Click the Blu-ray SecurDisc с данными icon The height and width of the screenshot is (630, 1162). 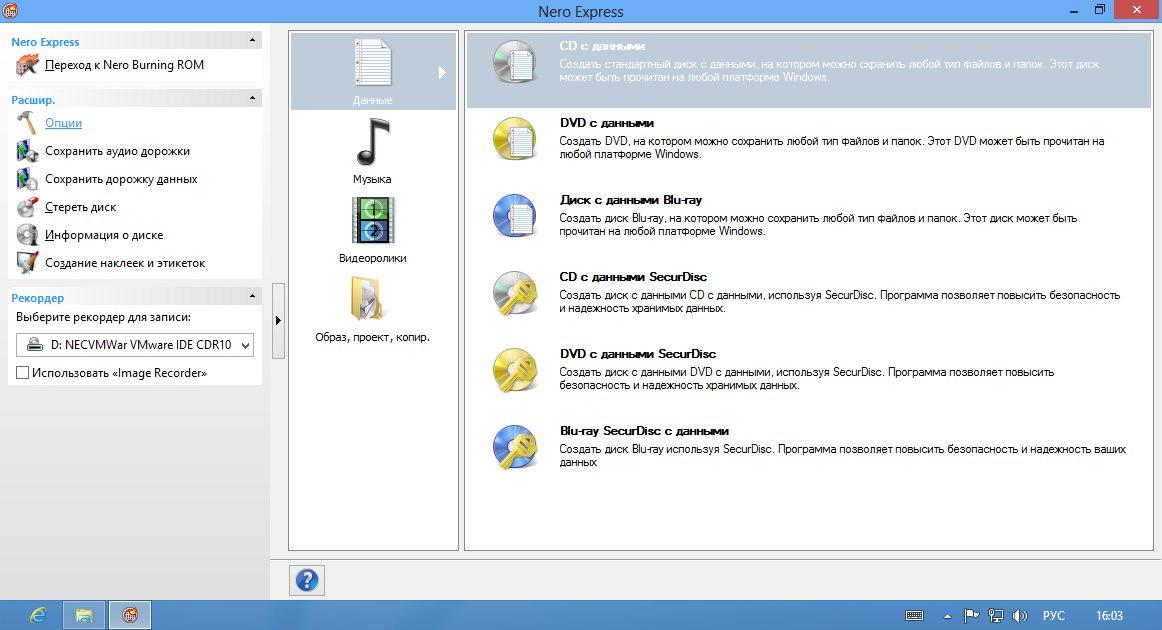pyautogui.click(x=514, y=447)
